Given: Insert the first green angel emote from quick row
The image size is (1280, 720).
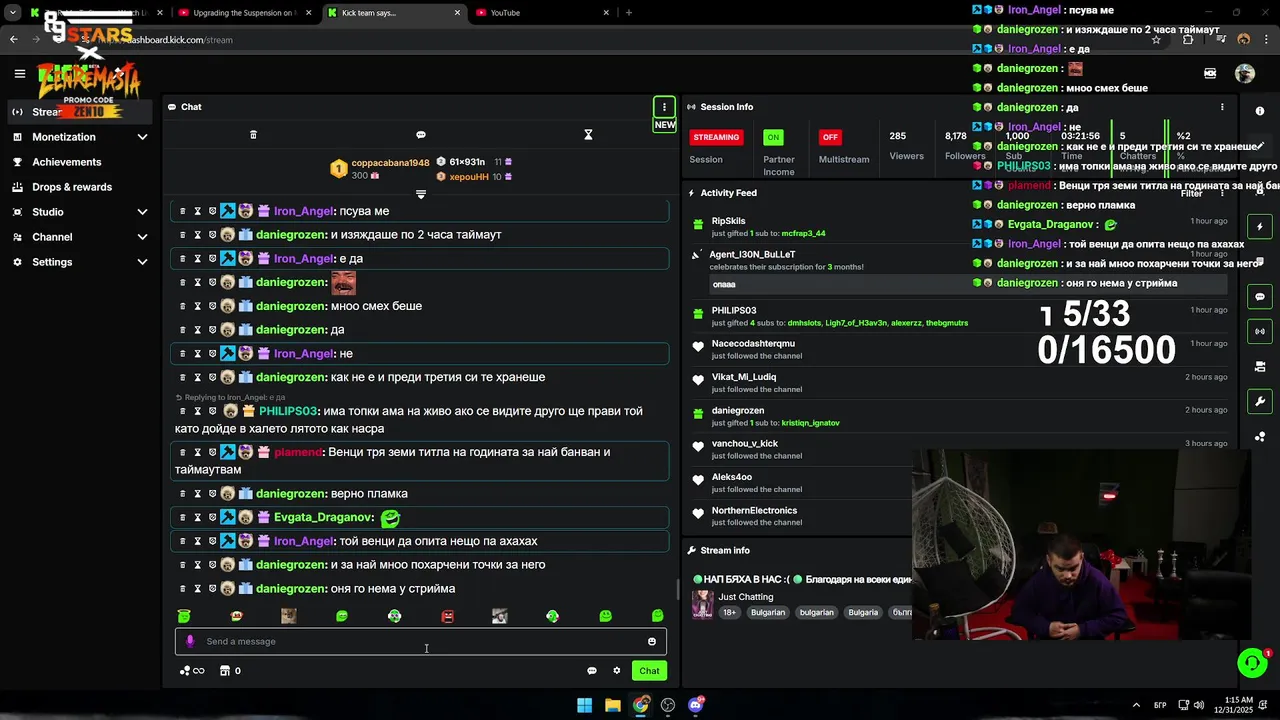Looking at the screenshot, I should coord(184,616).
